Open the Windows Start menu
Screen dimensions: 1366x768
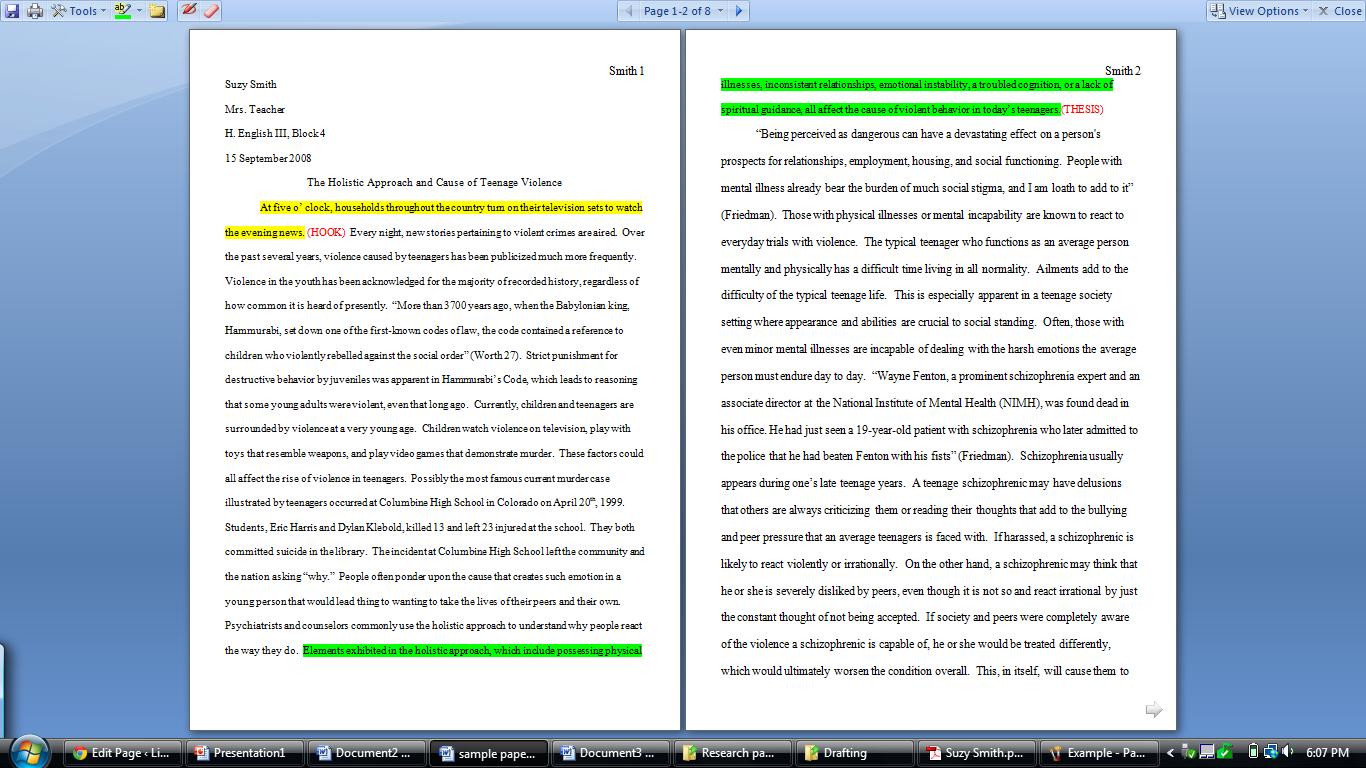(28, 752)
